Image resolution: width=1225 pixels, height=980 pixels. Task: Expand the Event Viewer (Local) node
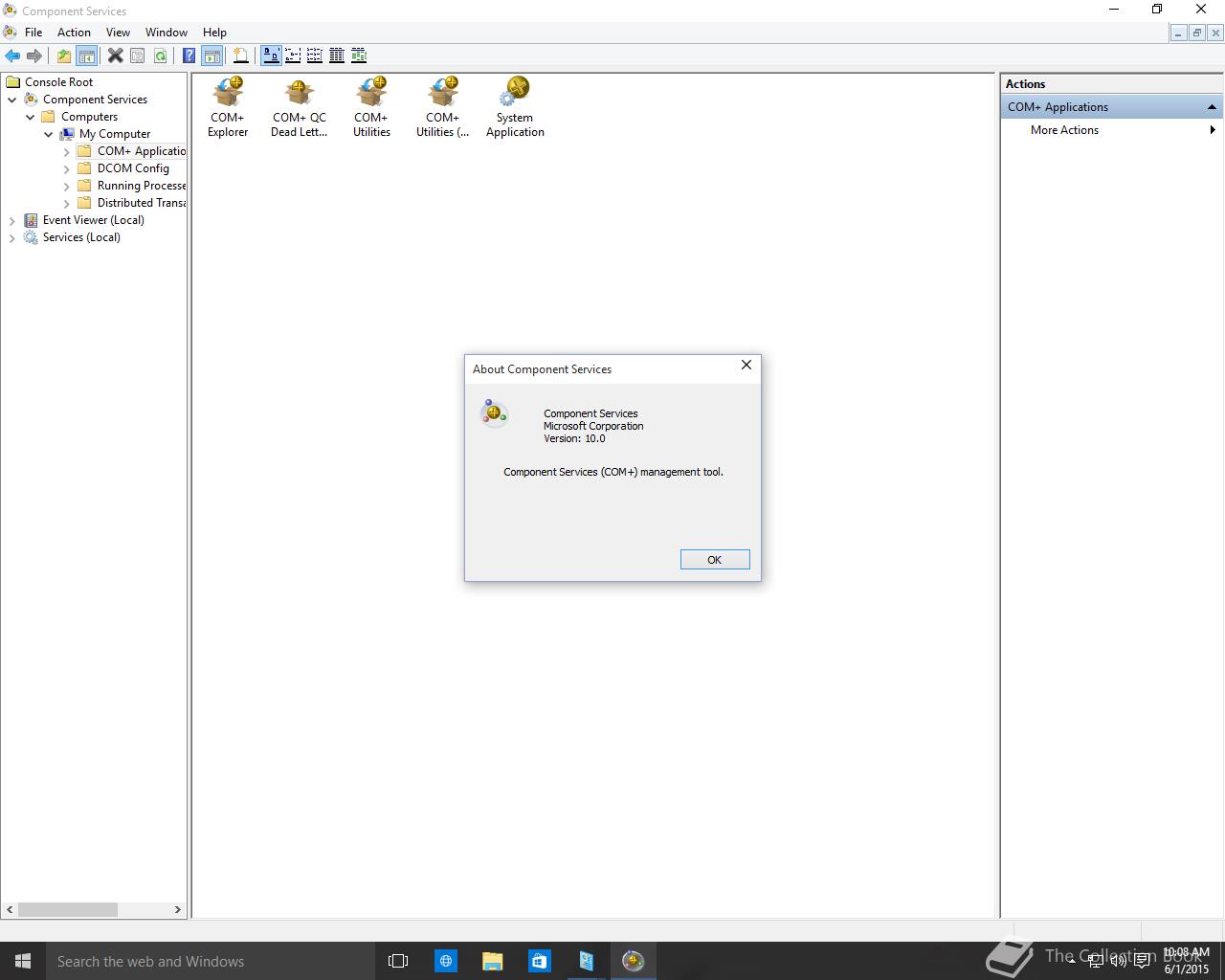pyautogui.click(x=12, y=220)
